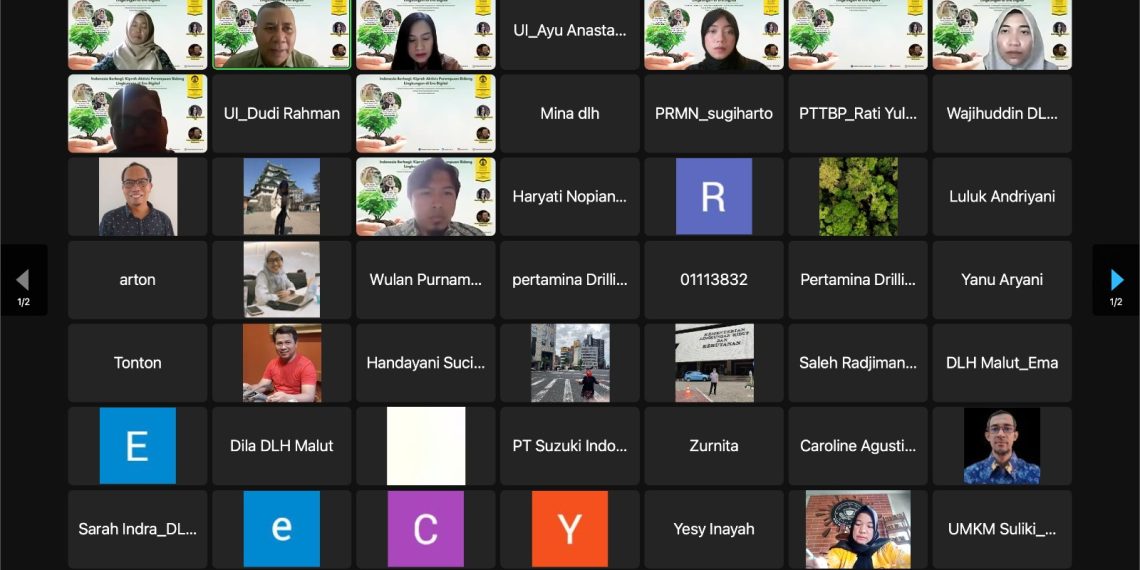Select the Wajihuddin DL... participant tile

click(1002, 113)
